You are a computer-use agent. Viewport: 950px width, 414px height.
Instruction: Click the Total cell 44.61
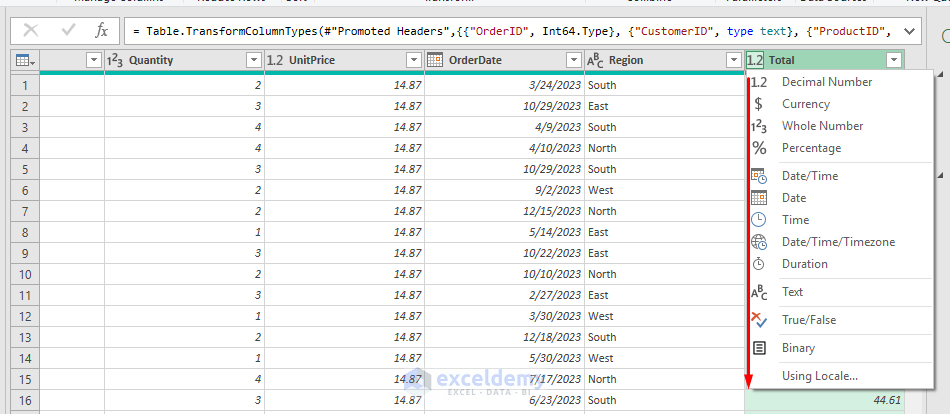(x=825, y=400)
